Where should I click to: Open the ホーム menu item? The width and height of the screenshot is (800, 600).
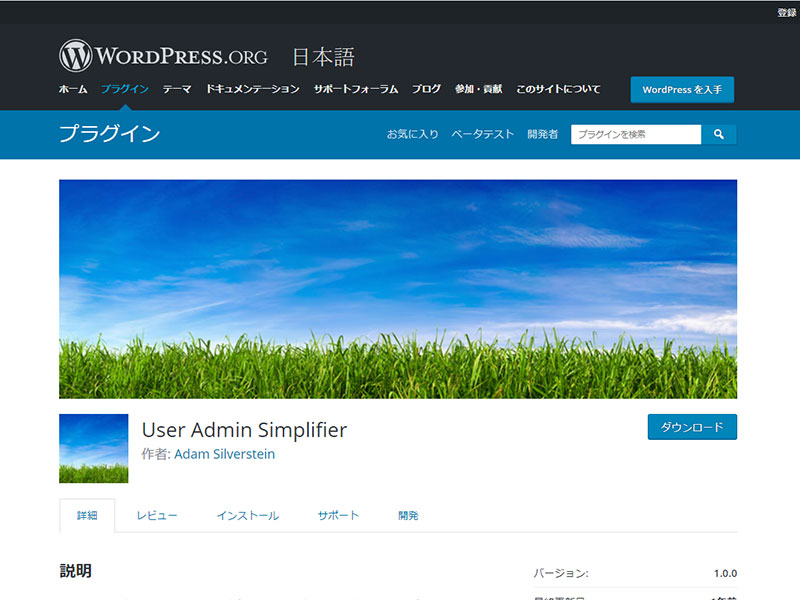(73, 89)
